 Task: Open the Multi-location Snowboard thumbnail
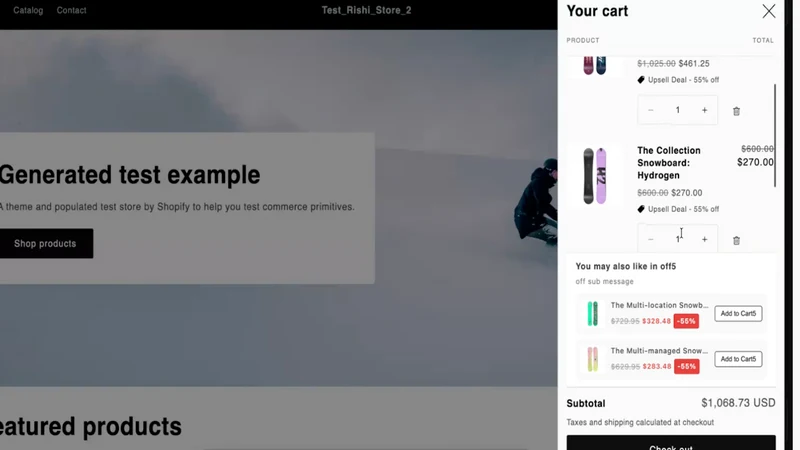(x=592, y=313)
